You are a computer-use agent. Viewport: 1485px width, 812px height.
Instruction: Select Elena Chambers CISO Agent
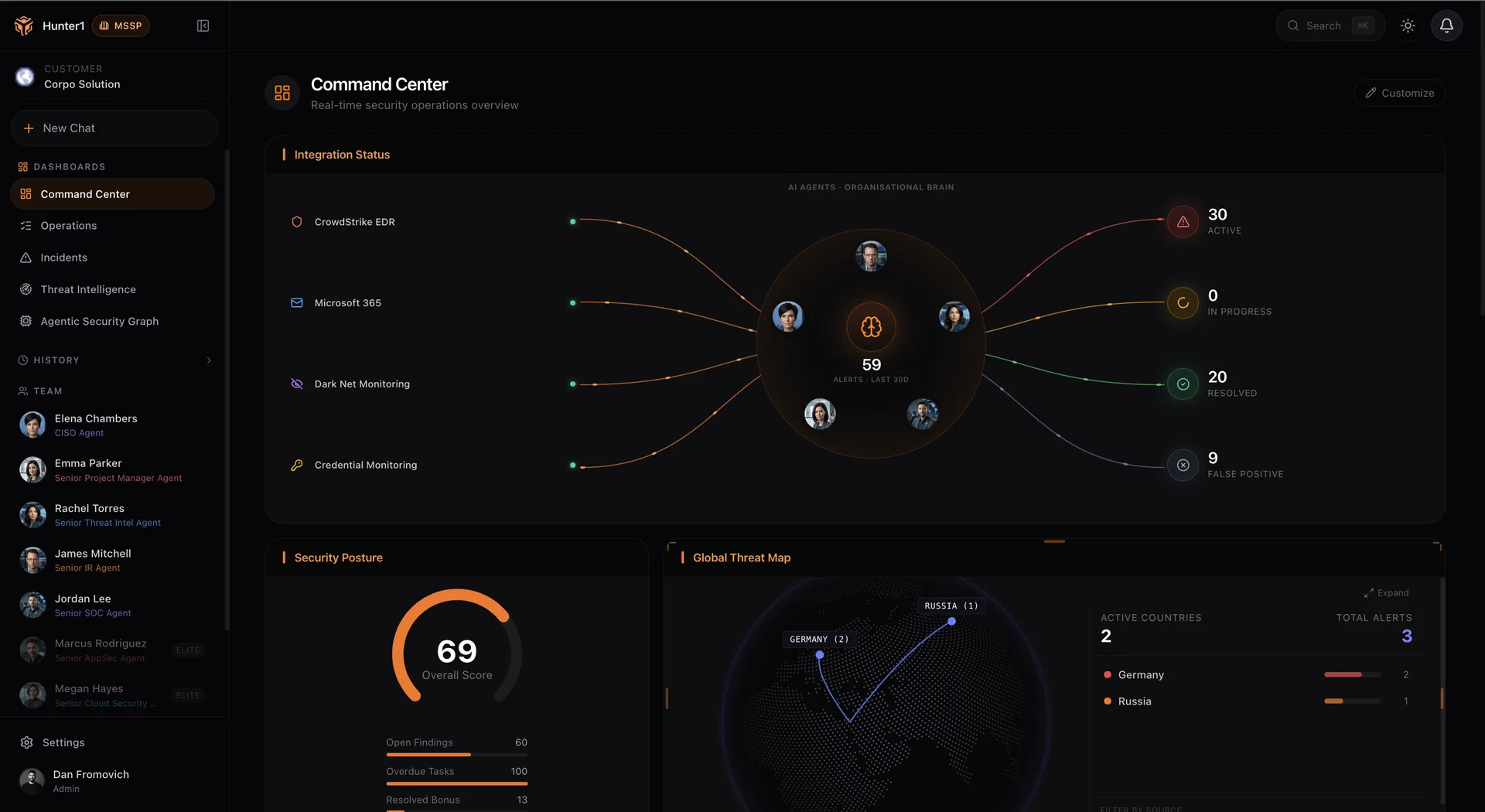(x=113, y=425)
